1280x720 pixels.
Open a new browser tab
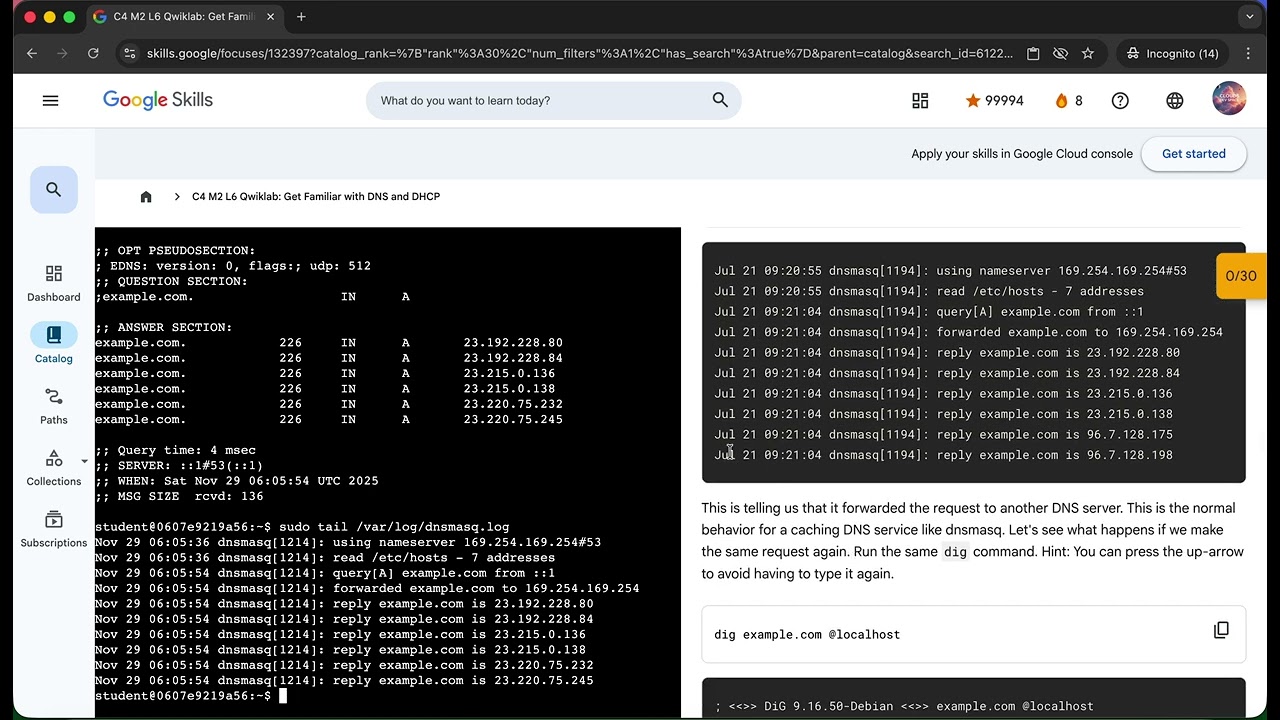[x=301, y=17]
